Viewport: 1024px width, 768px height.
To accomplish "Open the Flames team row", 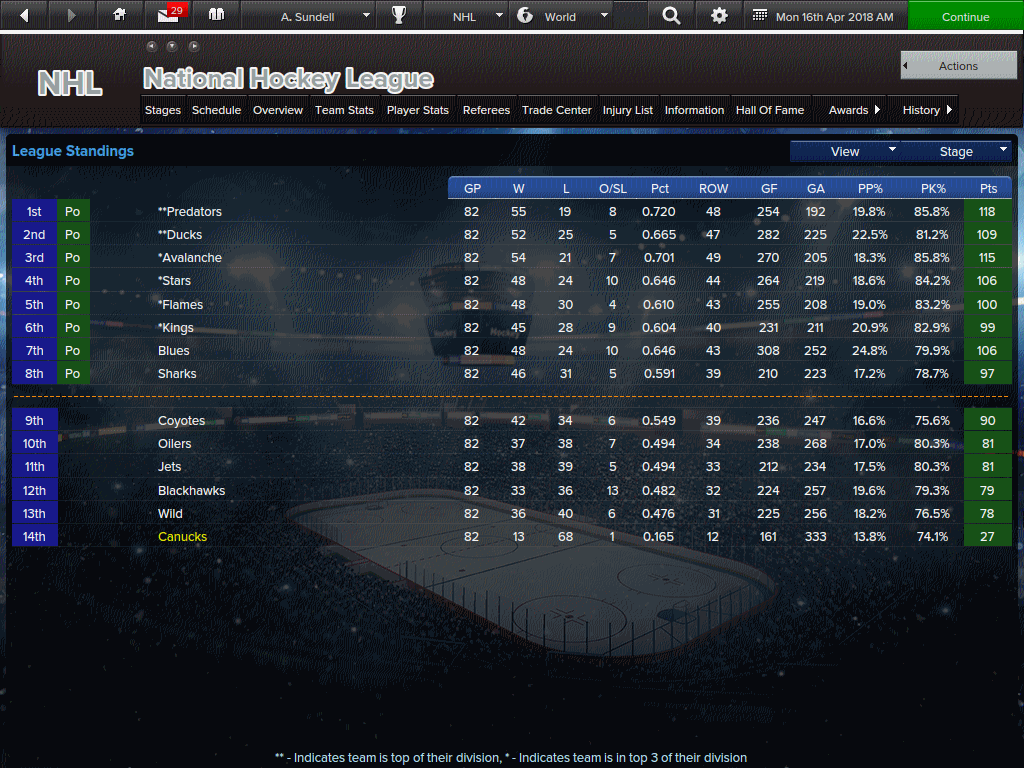I will point(511,304).
